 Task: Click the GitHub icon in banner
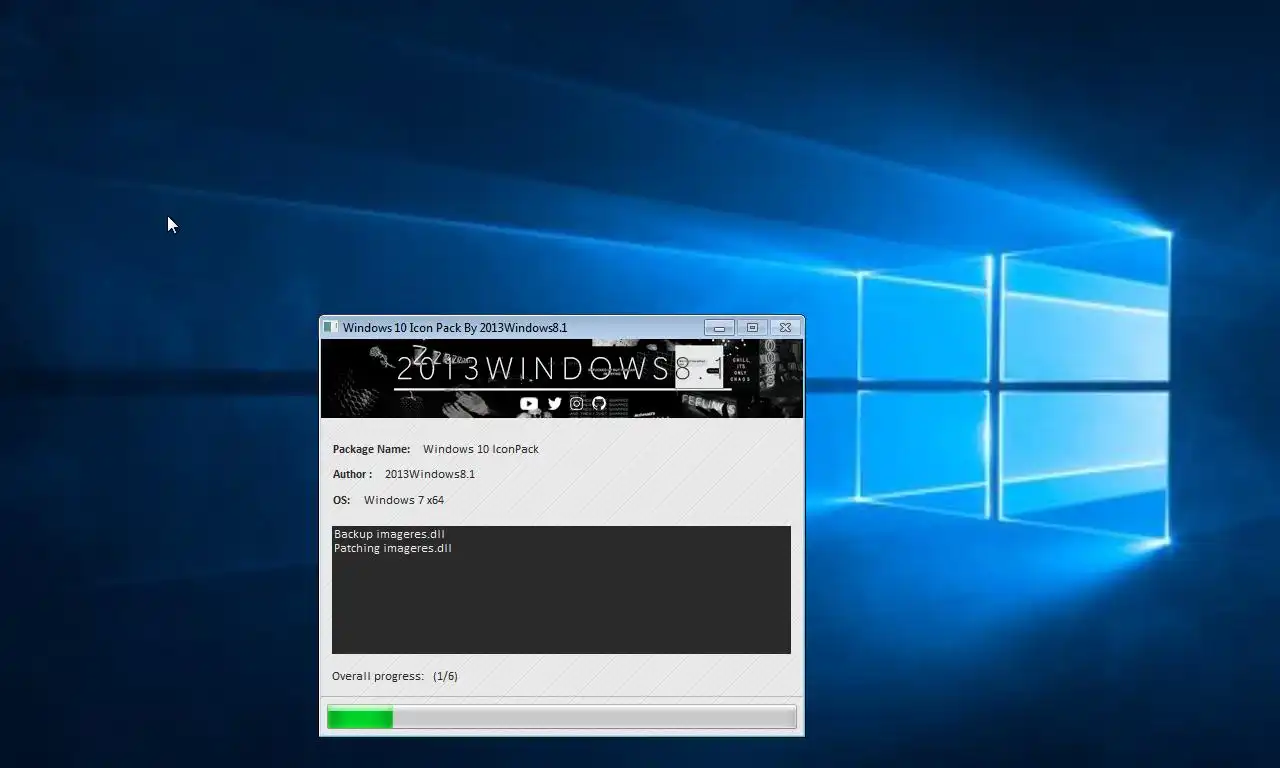point(599,403)
